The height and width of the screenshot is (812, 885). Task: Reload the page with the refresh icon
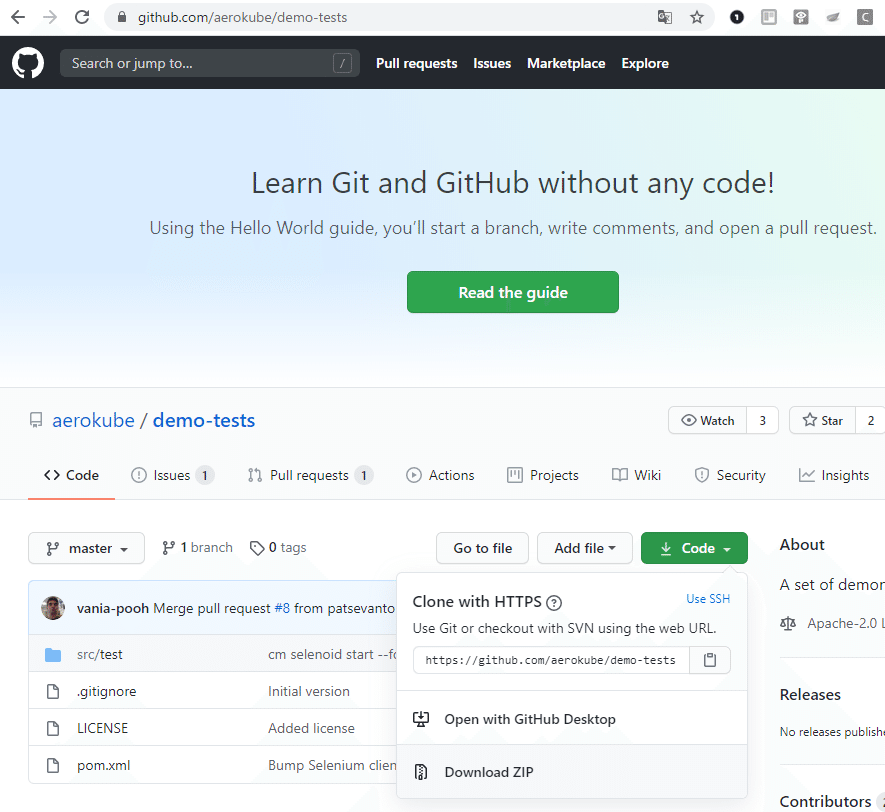(x=82, y=17)
